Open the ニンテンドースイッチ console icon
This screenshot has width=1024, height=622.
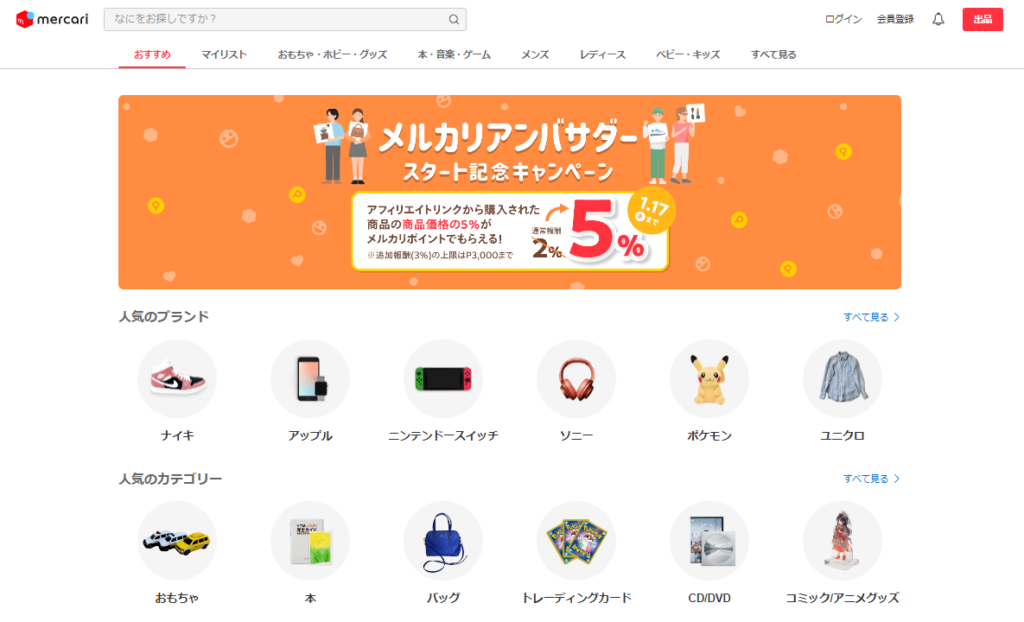pos(443,379)
